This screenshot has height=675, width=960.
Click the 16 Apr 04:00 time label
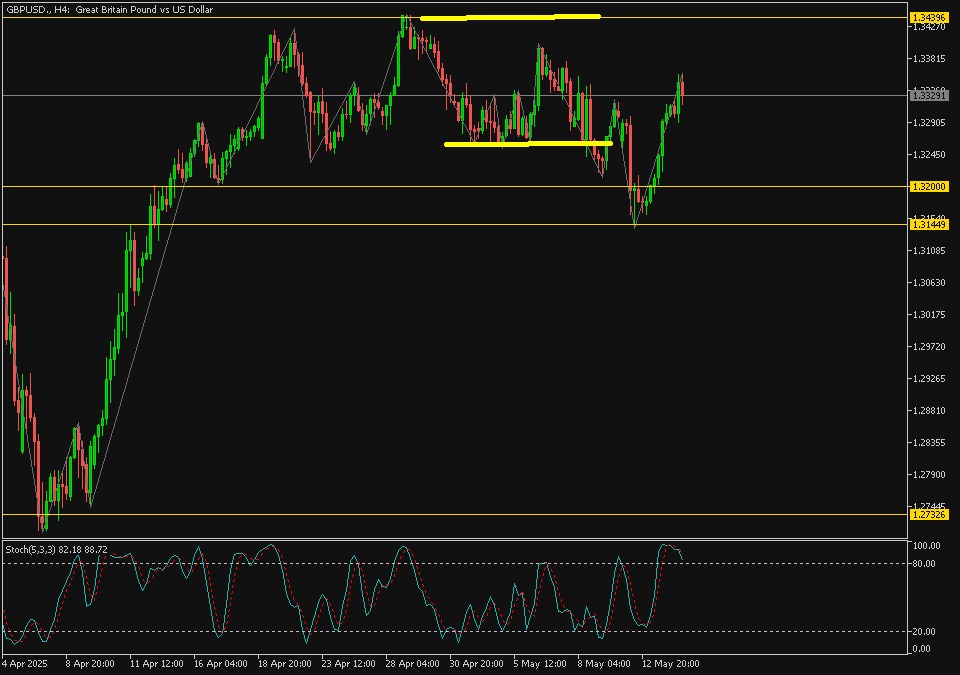pos(220,663)
